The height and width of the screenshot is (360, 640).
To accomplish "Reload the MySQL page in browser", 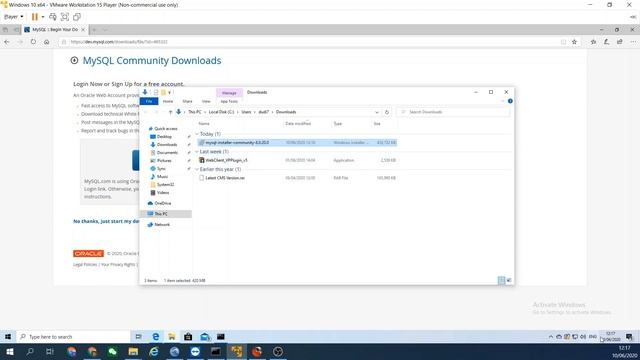I will click(x=33, y=42).
